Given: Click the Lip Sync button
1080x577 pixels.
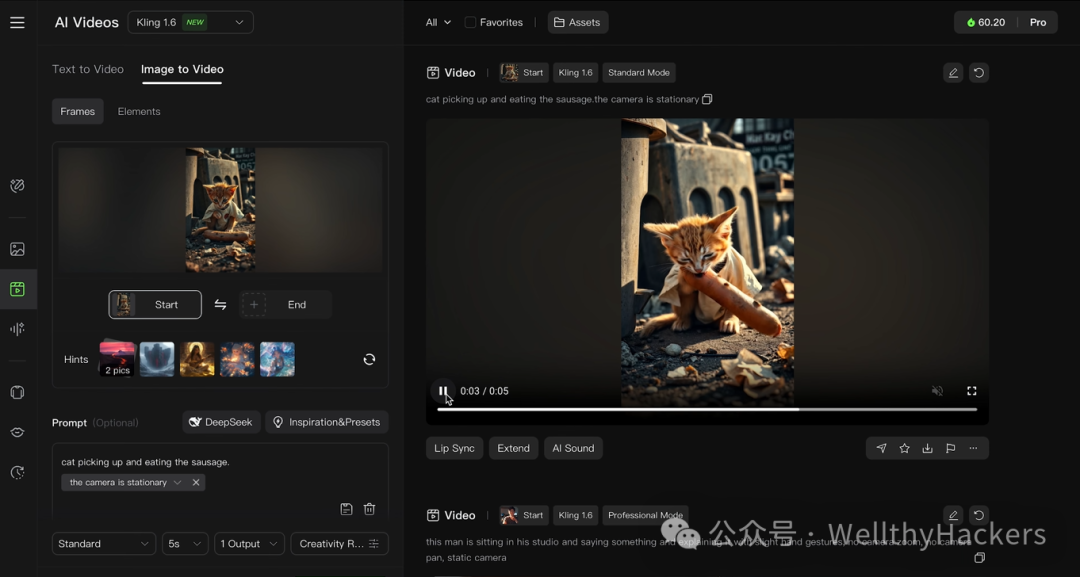Looking at the screenshot, I should tap(455, 448).
